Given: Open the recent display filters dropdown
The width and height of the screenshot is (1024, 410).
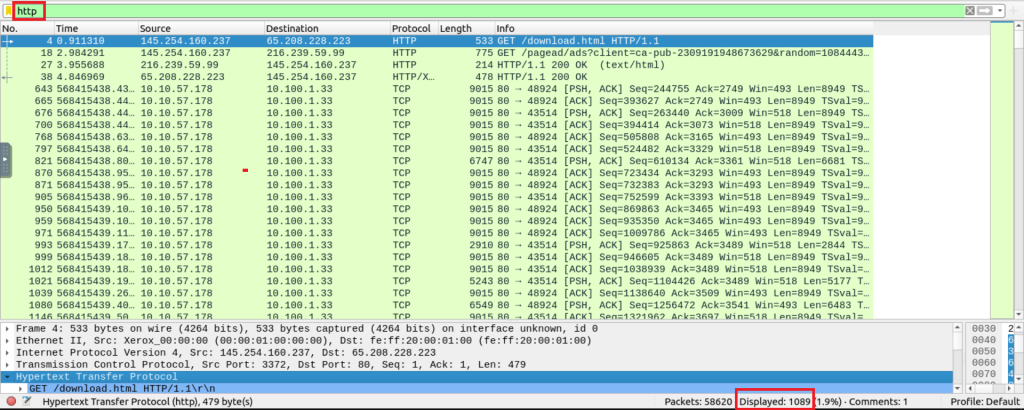Looking at the screenshot, I should click(x=999, y=10).
